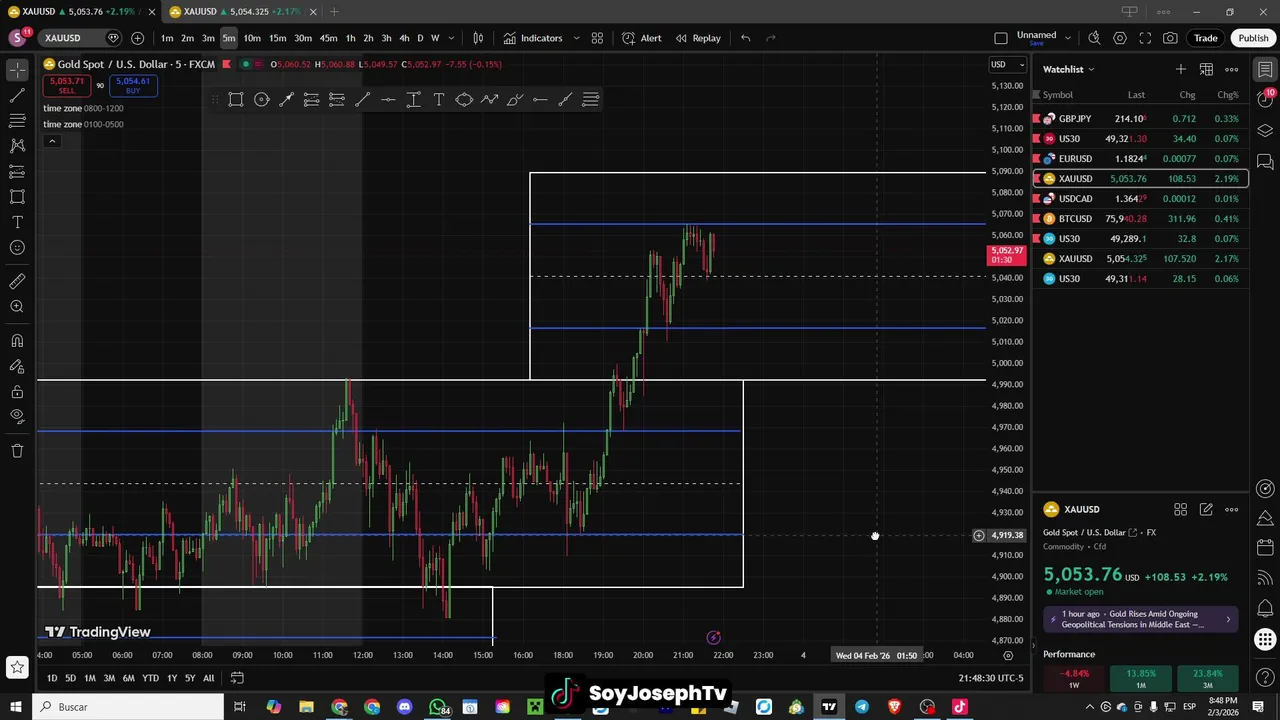Screen dimensions: 1280x720
Task: Select GBPJPY row in watchlist
Action: pyautogui.click(x=1140, y=119)
